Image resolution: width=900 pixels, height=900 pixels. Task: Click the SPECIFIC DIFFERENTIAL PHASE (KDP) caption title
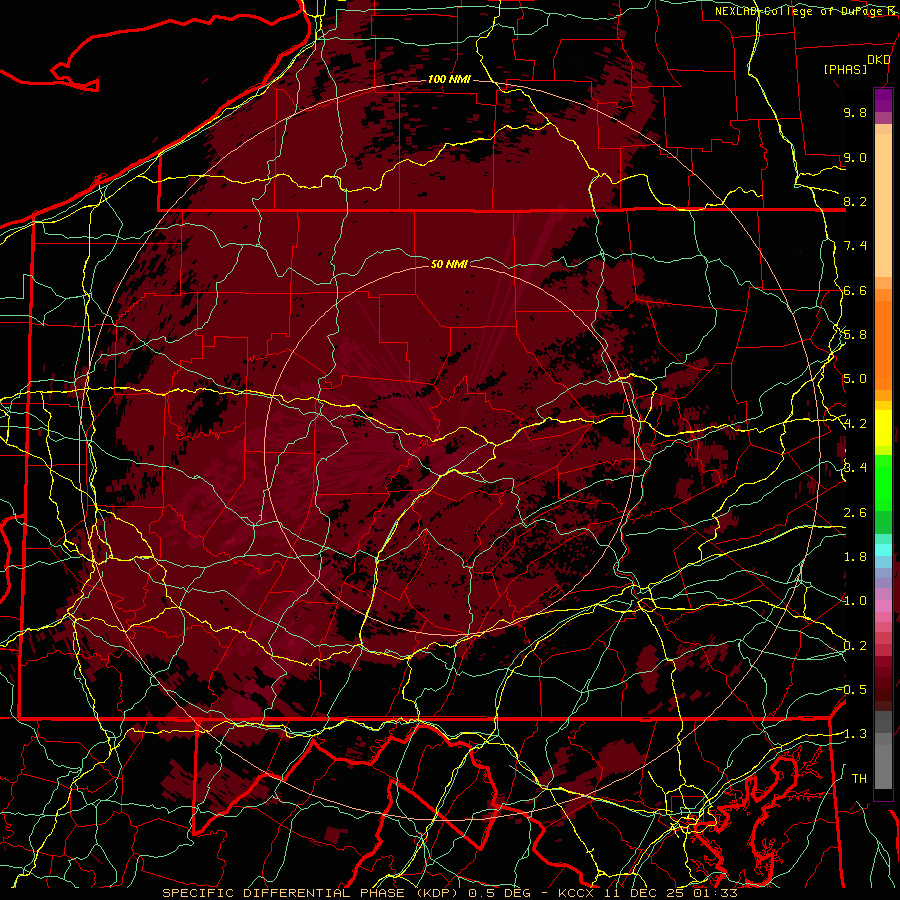(x=311, y=893)
